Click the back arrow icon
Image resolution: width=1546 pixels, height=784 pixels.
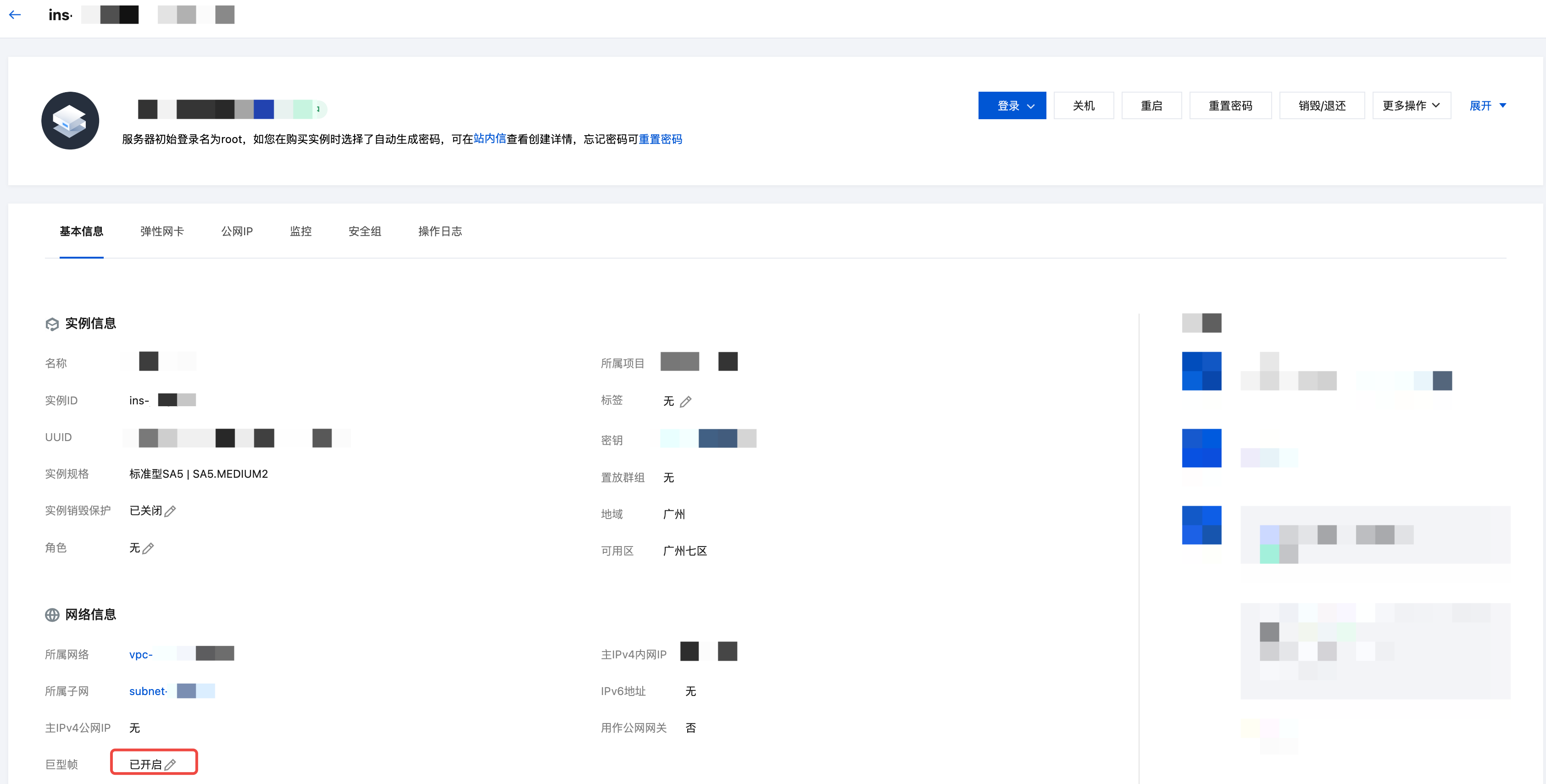point(15,15)
